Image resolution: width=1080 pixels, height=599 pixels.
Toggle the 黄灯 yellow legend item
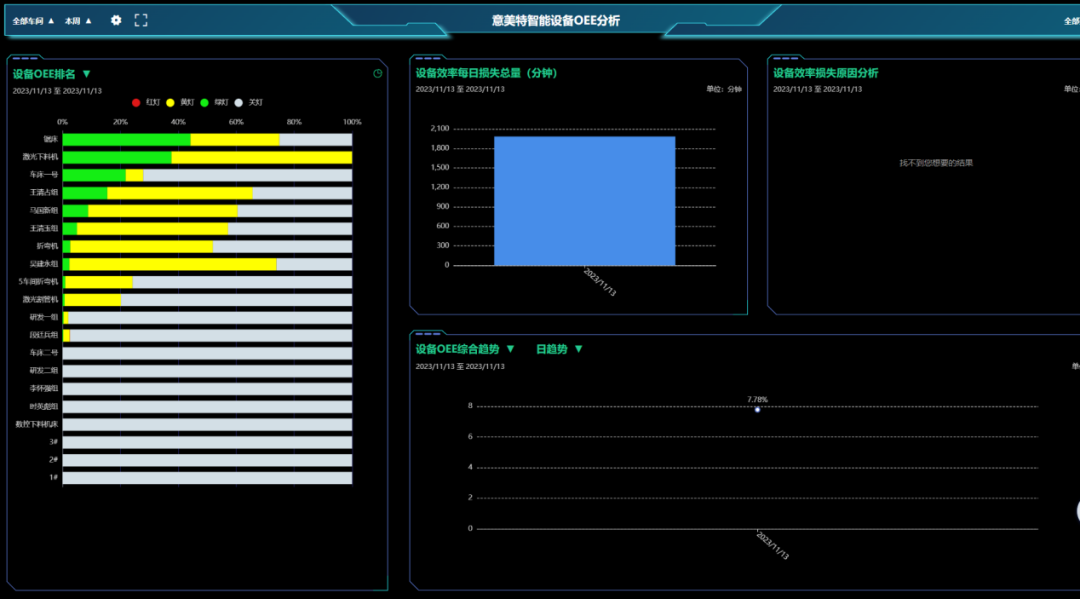coord(180,102)
